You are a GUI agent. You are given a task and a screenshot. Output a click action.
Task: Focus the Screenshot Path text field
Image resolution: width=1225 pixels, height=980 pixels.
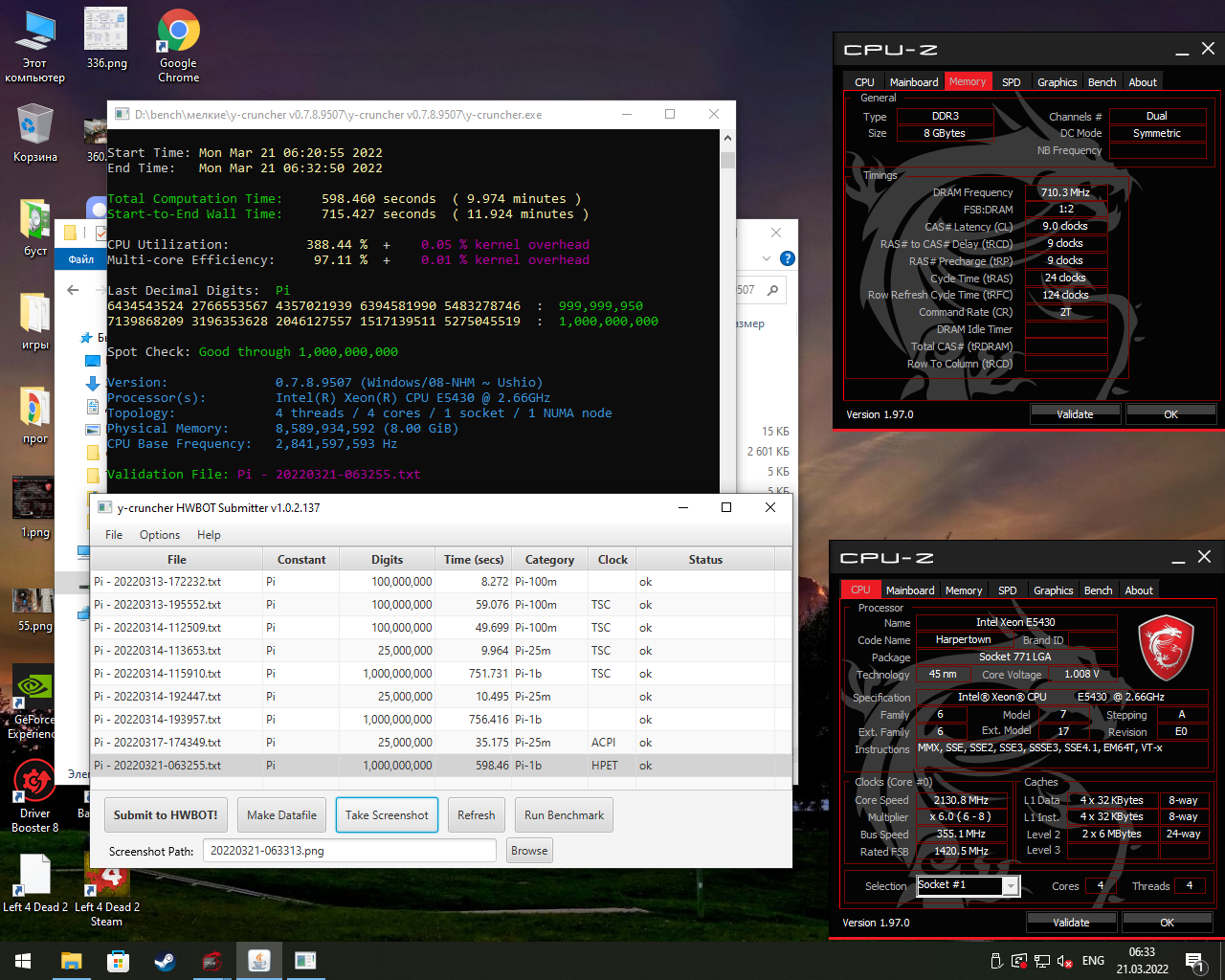coord(349,851)
